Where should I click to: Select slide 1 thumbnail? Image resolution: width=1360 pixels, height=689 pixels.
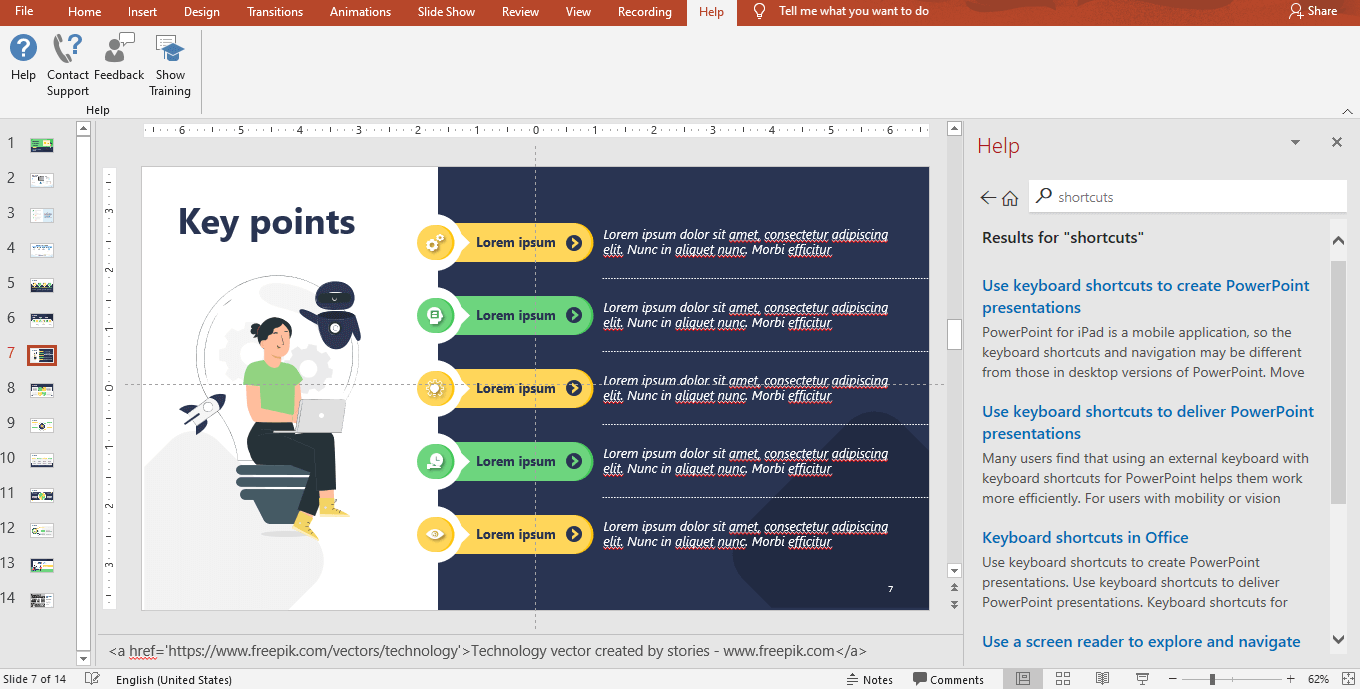pyautogui.click(x=41, y=145)
